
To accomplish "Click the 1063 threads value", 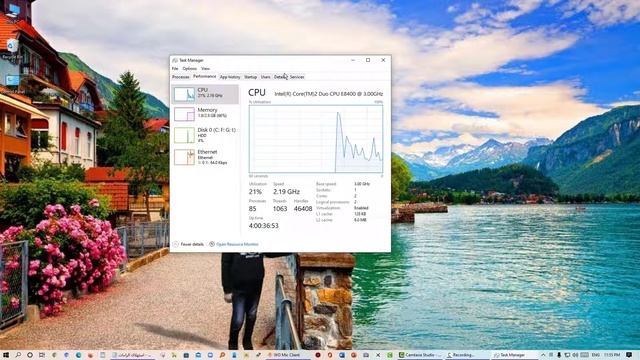I will click(280, 209).
